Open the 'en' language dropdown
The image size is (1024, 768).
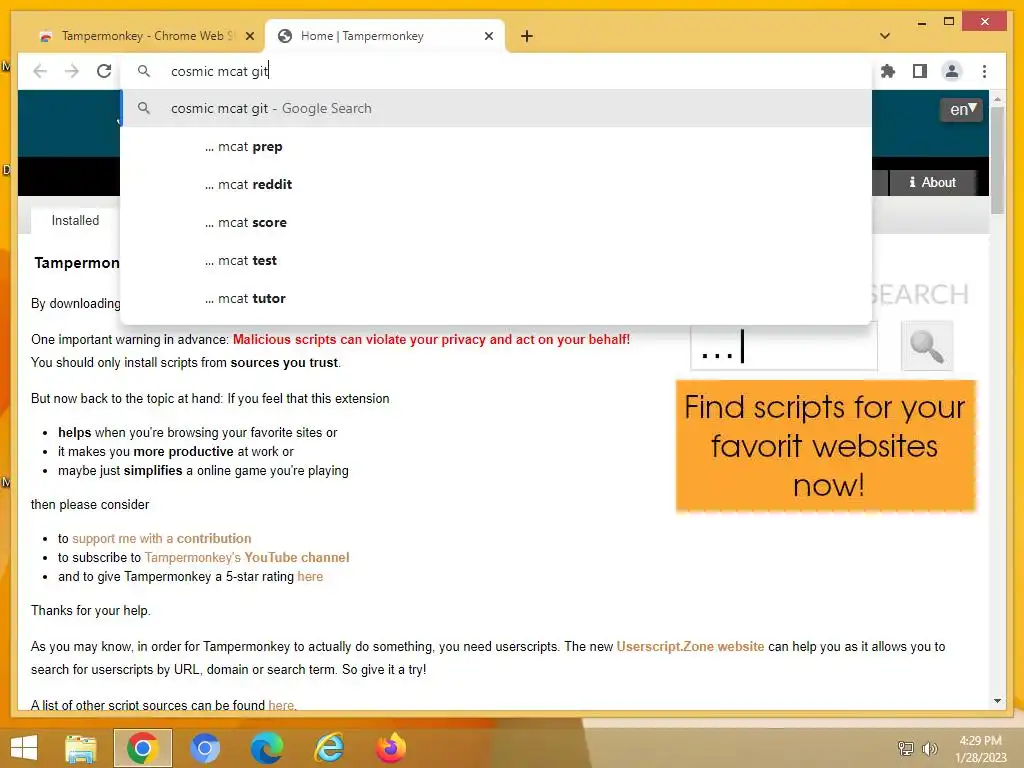tap(962, 109)
